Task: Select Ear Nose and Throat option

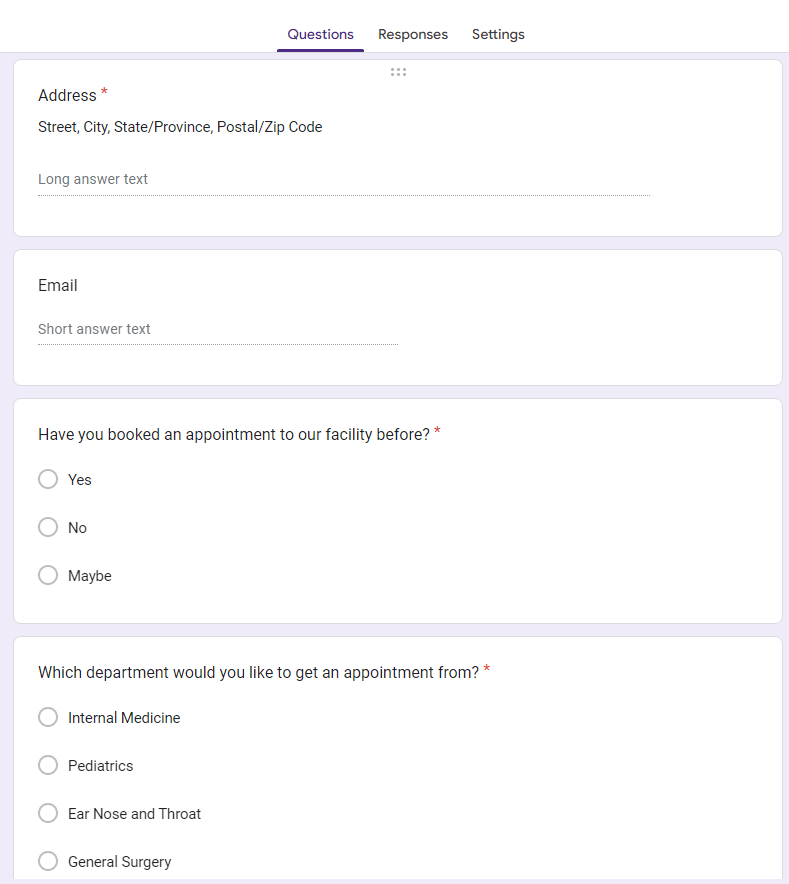Action: click(48, 814)
